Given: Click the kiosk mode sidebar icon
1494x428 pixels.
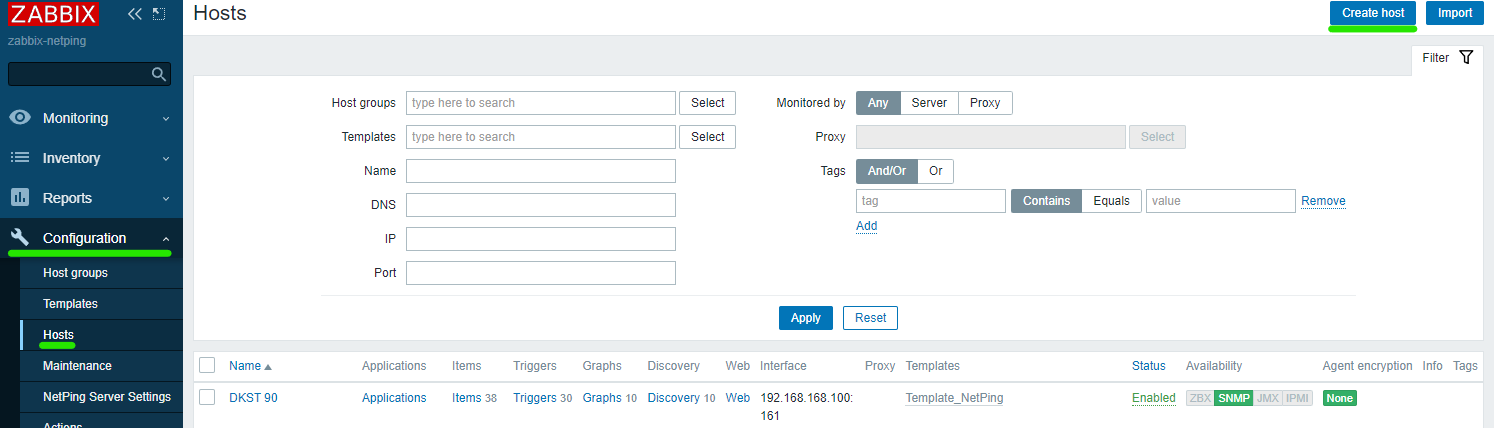Looking at the screenshot, I should (159, 14).
